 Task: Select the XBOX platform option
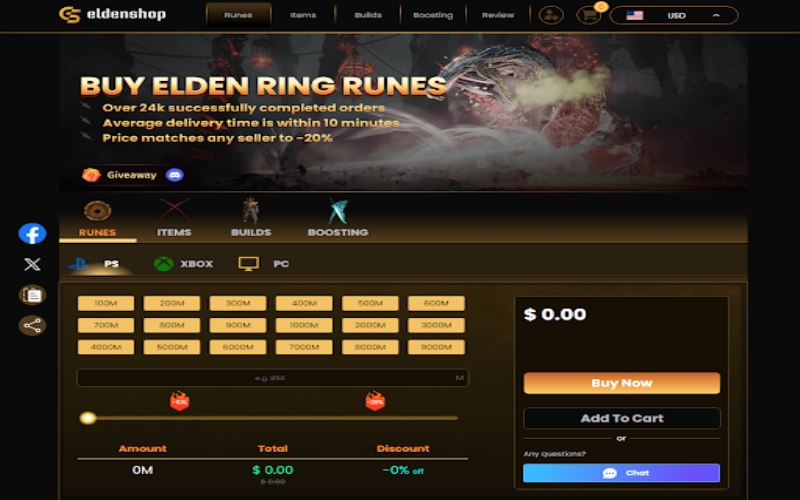[183, 264]
